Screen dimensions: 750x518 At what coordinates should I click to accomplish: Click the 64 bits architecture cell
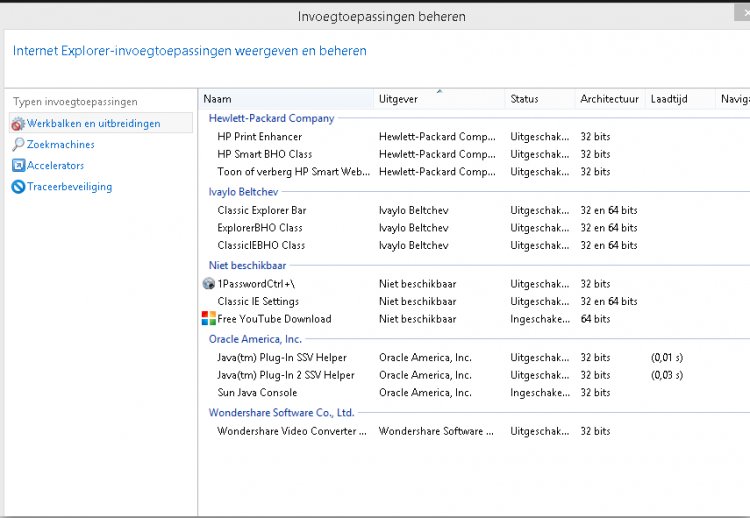596,319
